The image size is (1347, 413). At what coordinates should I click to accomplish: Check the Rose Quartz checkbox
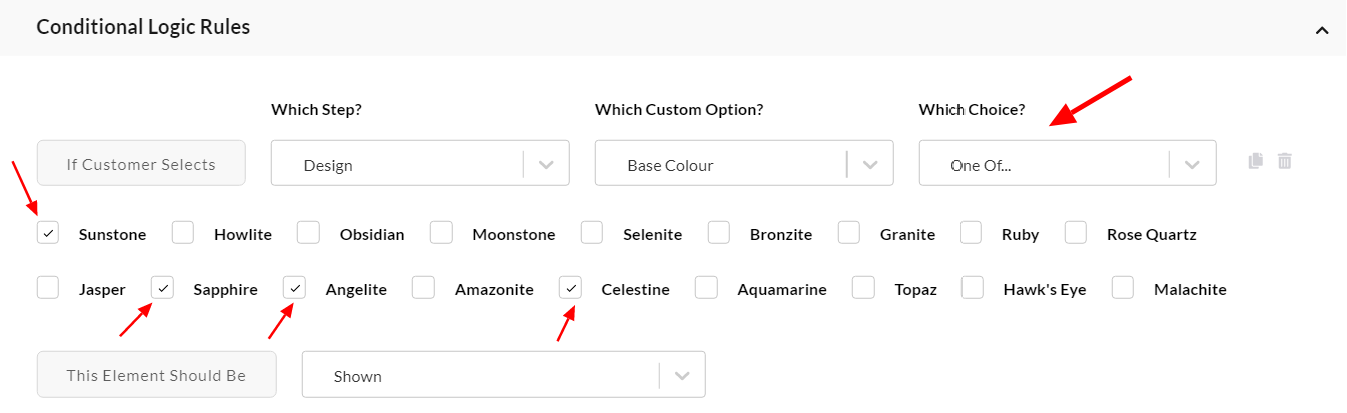point(1076,233)
